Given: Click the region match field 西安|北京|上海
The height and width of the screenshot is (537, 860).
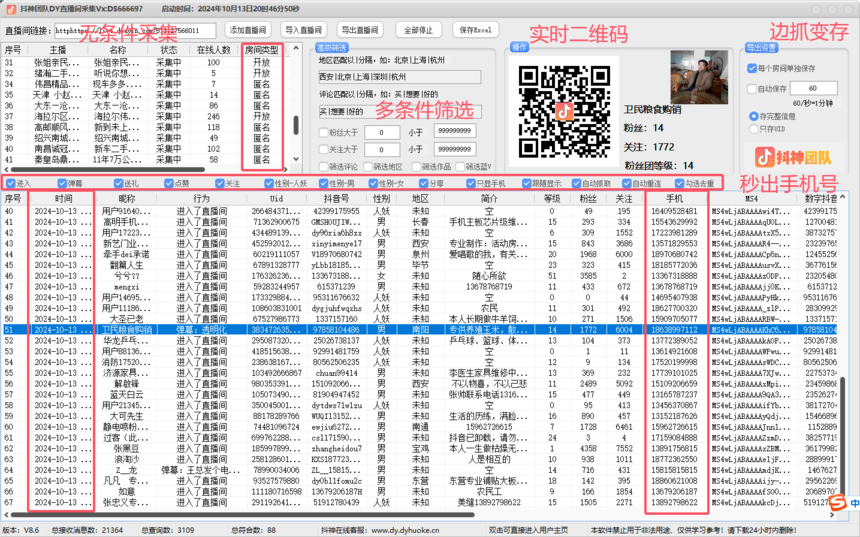Looking at the screenshot, I should [x=400, y=77].
